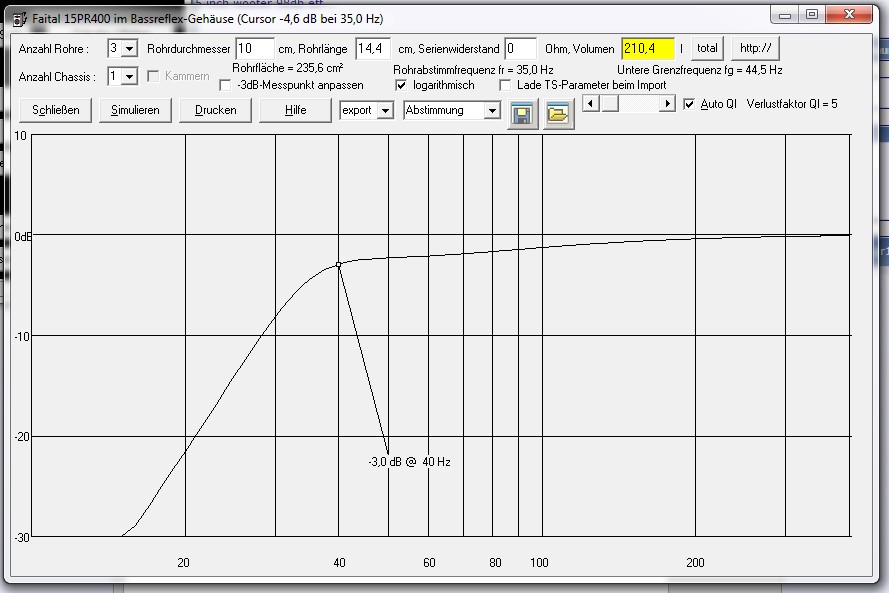
Task: Click 'Untere Grenzfrequenz fg = 44,5 Hz' text
Action: [x=700, y=70]
